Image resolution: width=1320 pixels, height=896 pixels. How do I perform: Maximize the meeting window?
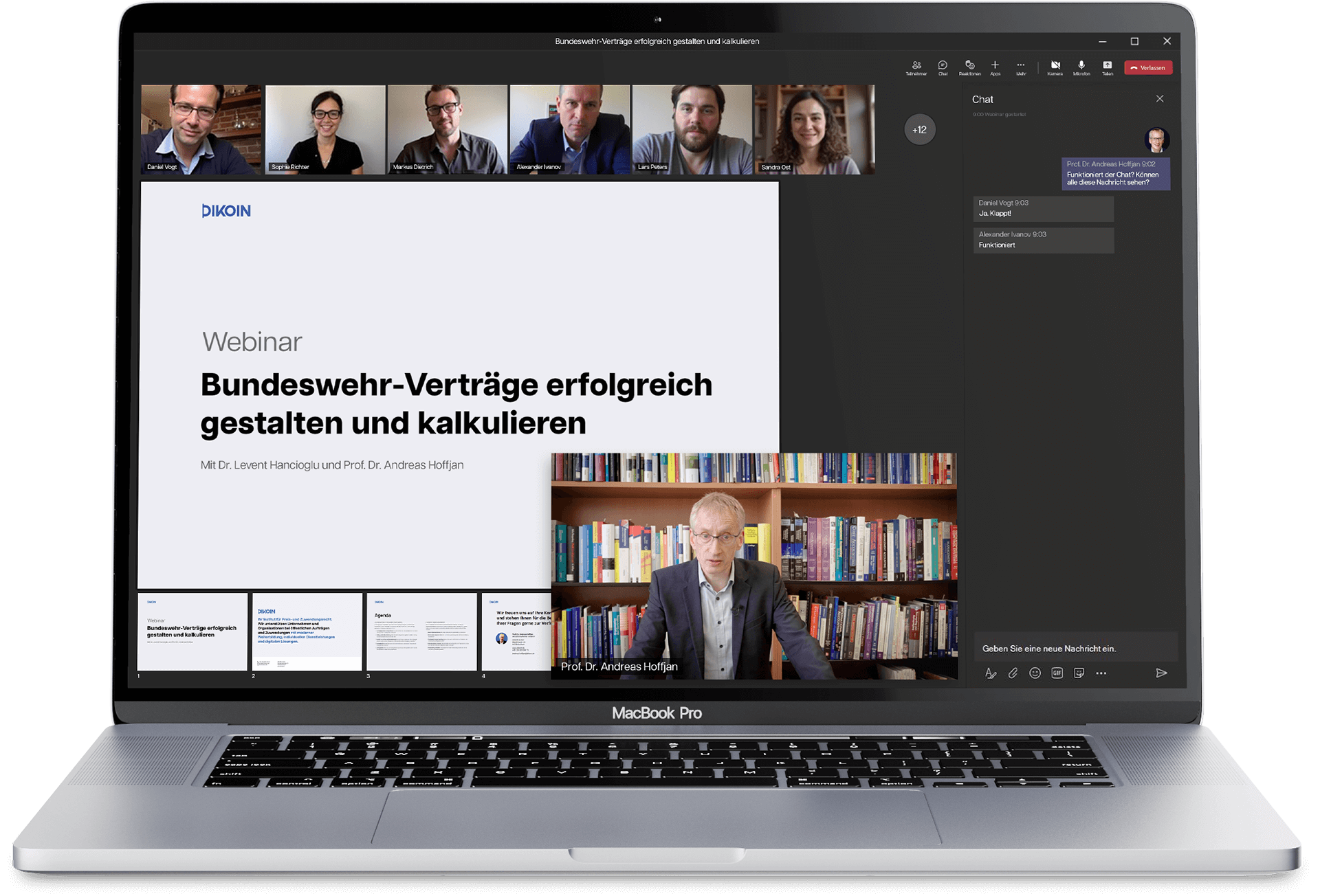click(1134, 41)
